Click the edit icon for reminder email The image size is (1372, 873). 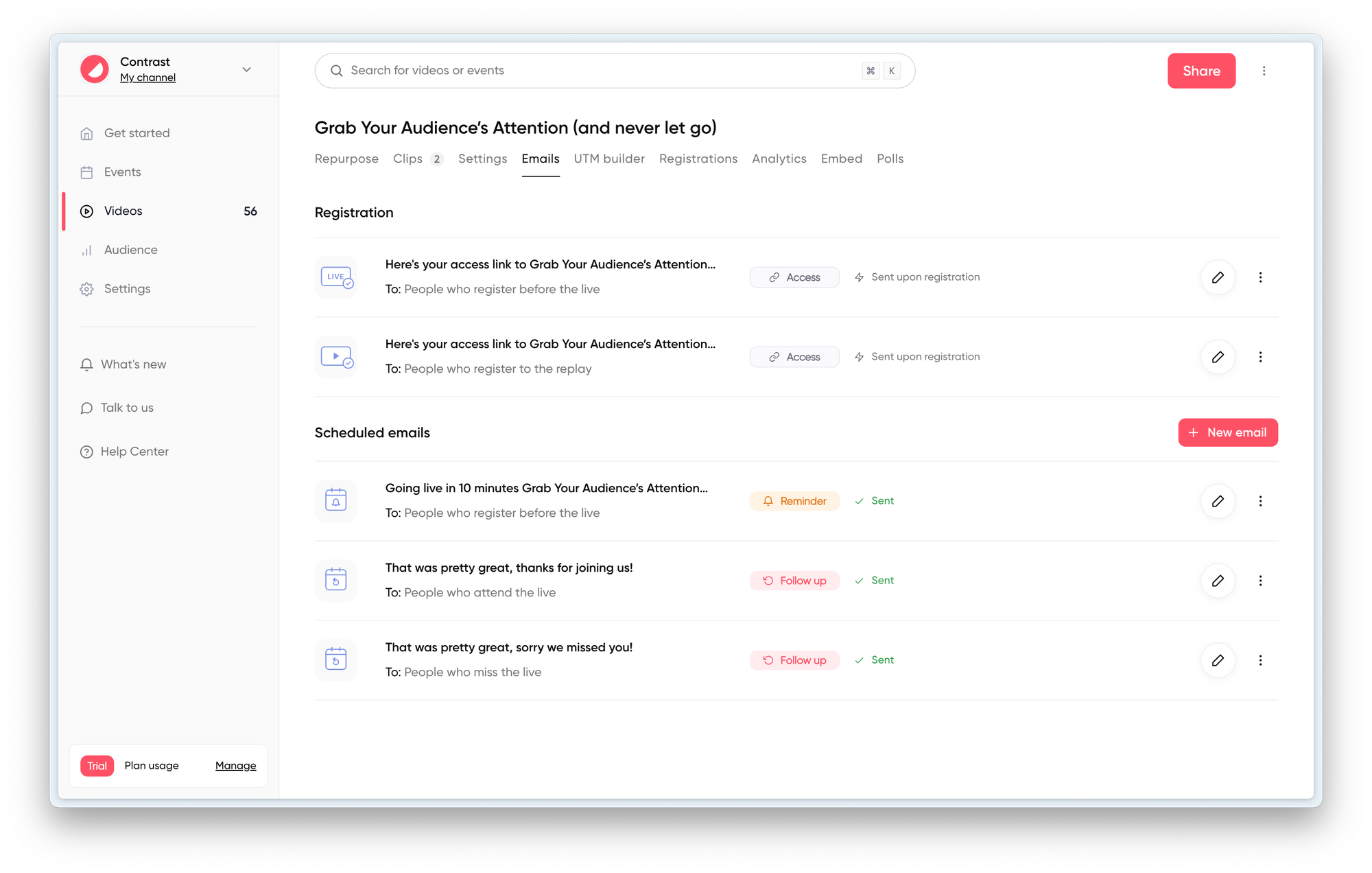point(1217,501)
